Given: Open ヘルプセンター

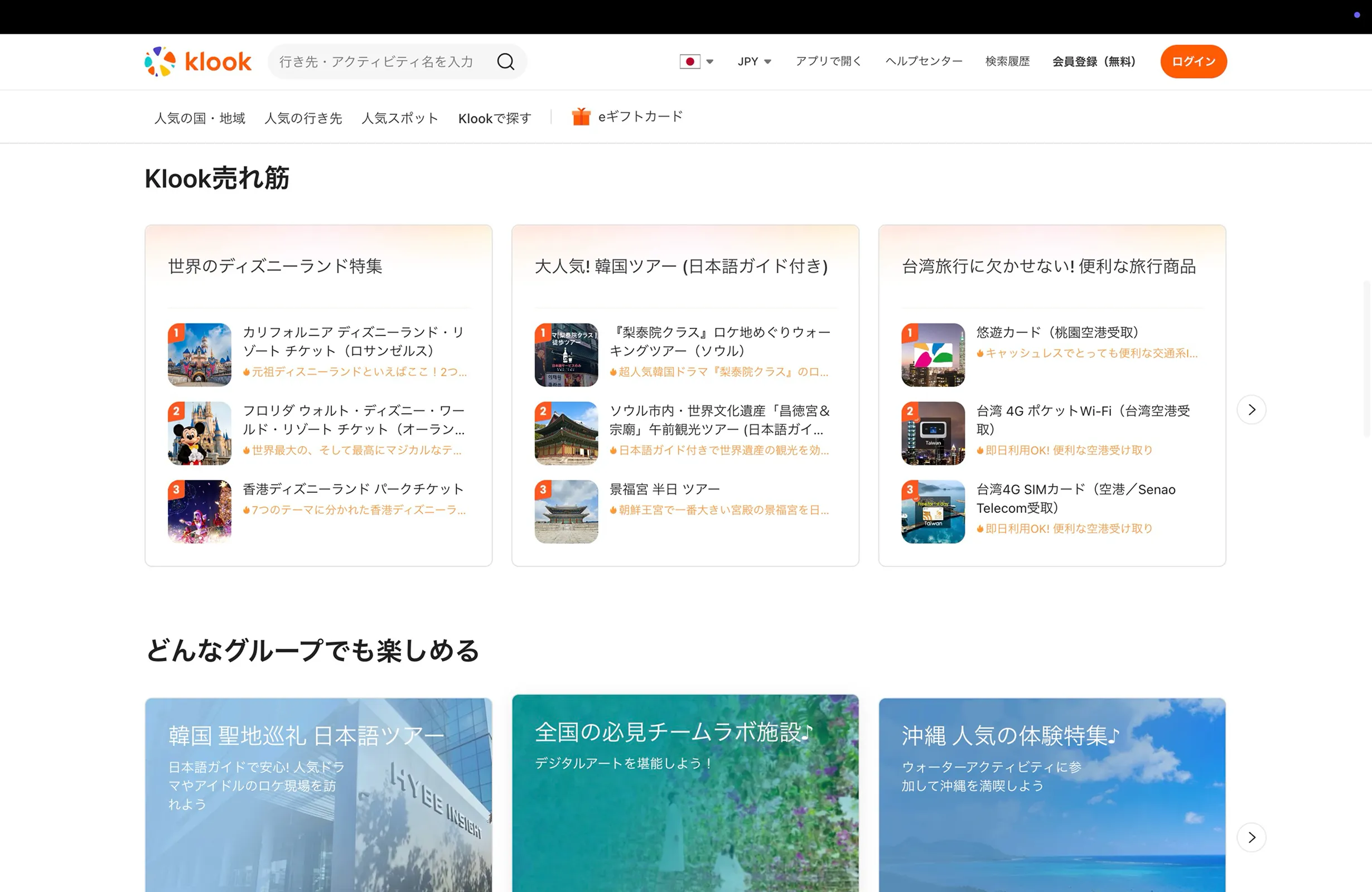Looking at the screenshot, I should 924,61.
